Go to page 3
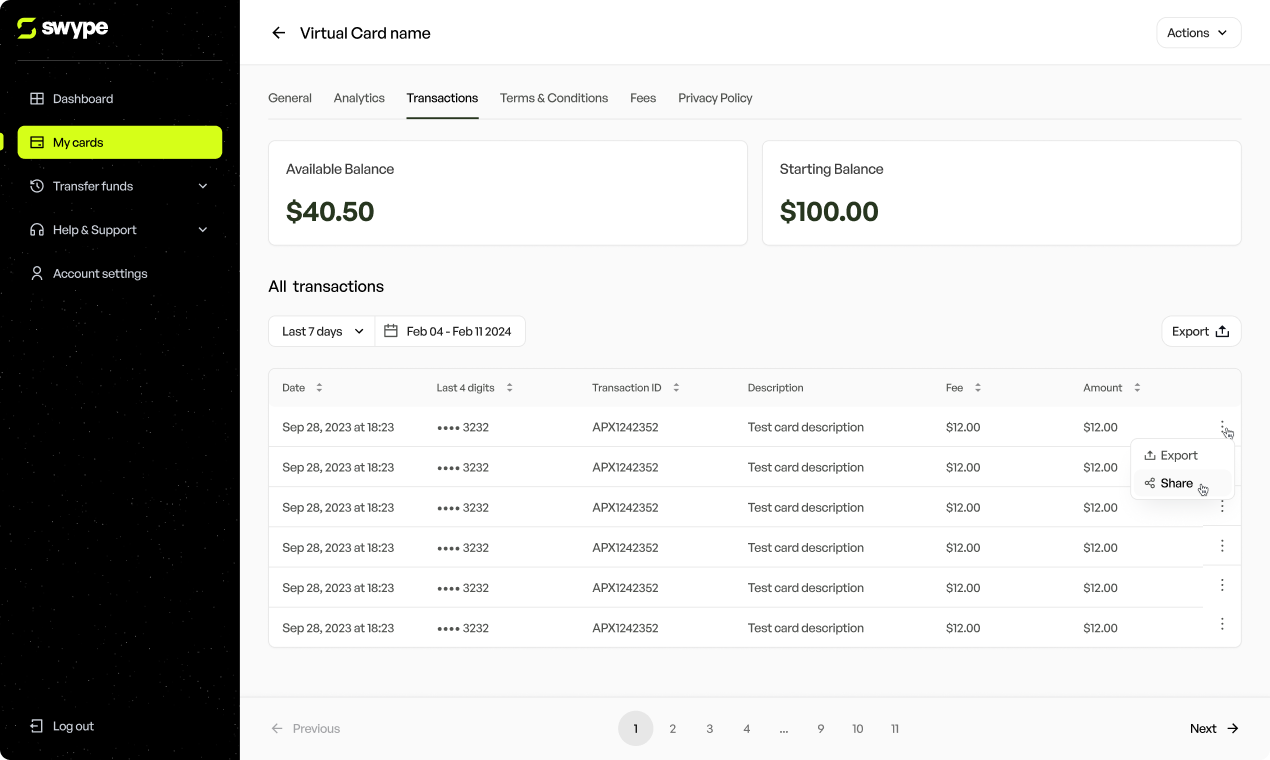The image size is (1270, 760). coord(709,729)
